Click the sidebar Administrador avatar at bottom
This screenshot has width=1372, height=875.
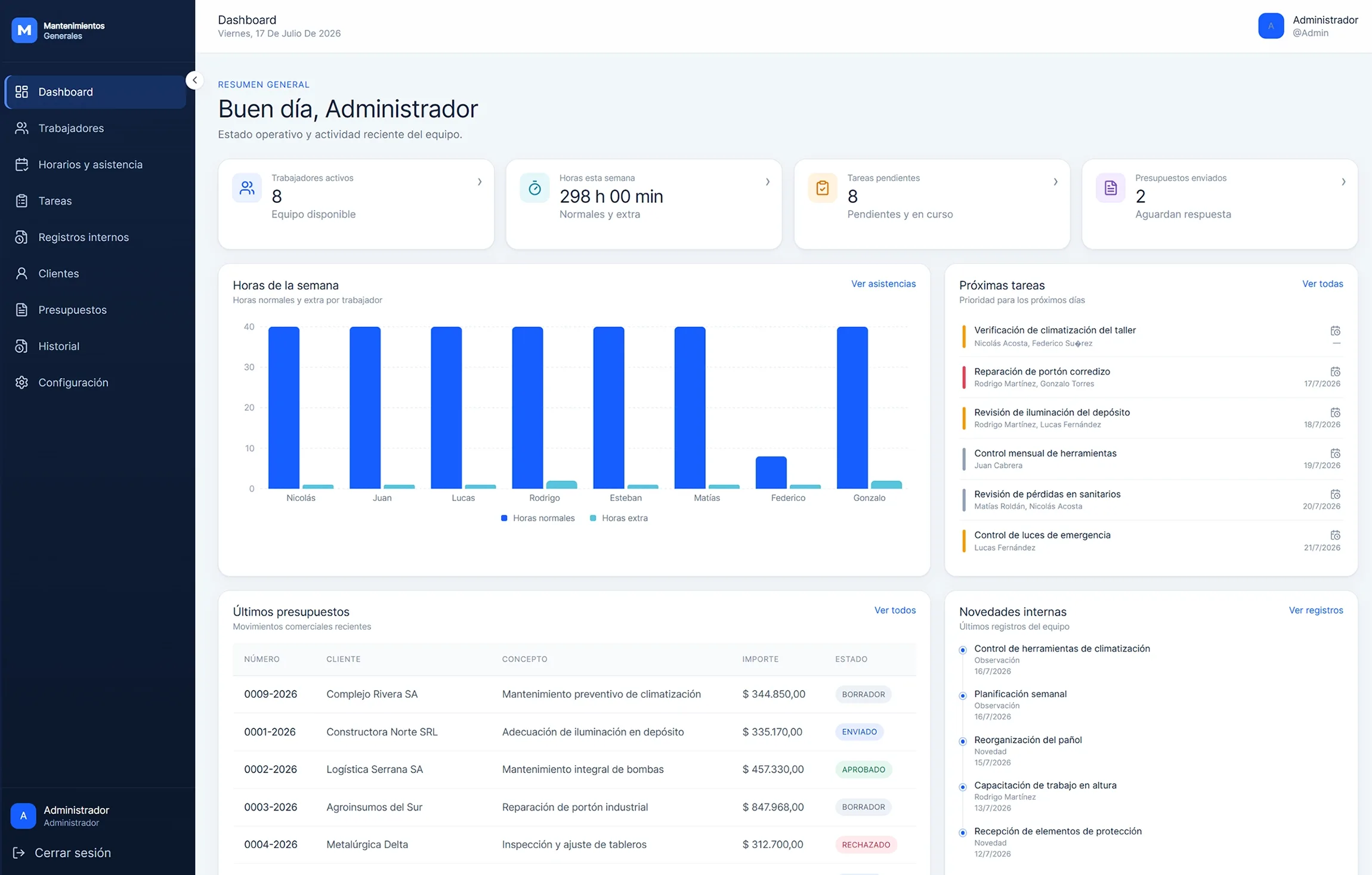[23, 815]
